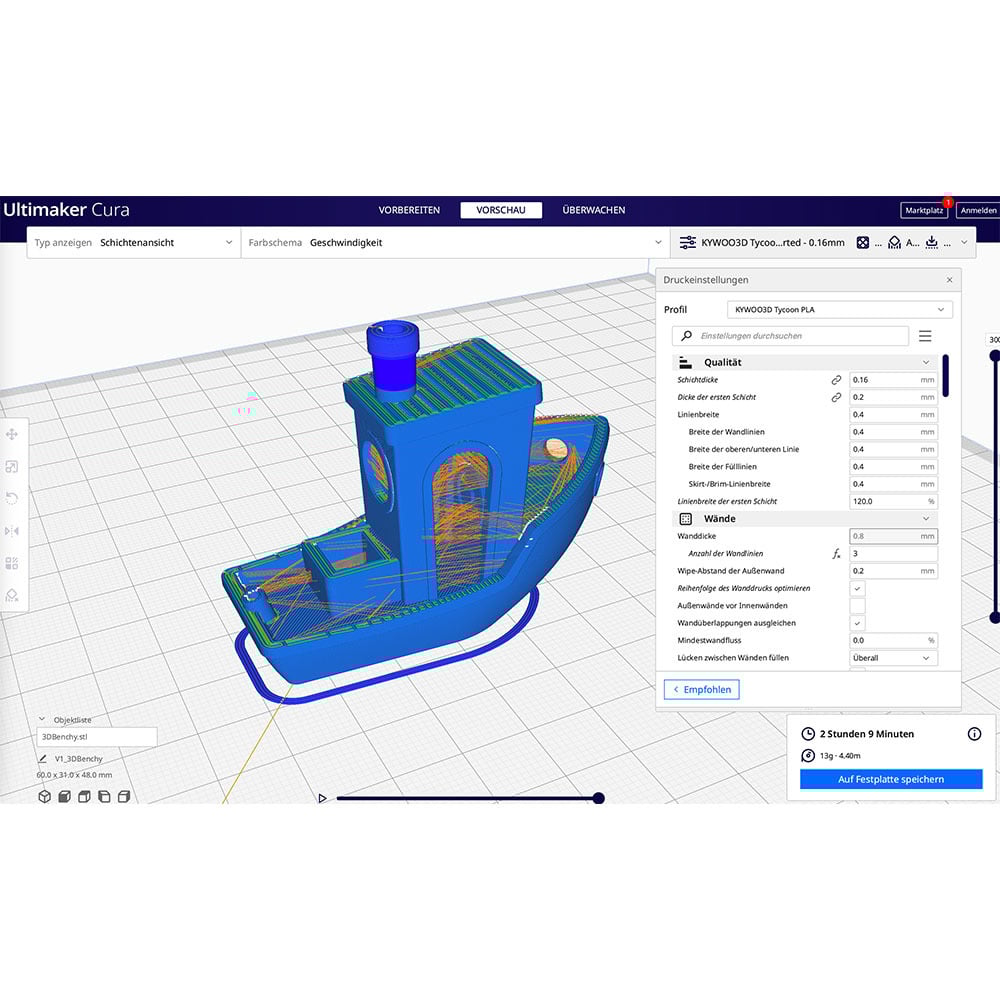Image resolution: width=1000 pixels, height=1000 pixels.
Task: Click the clock icon beside print time
Action: [807, 734]
